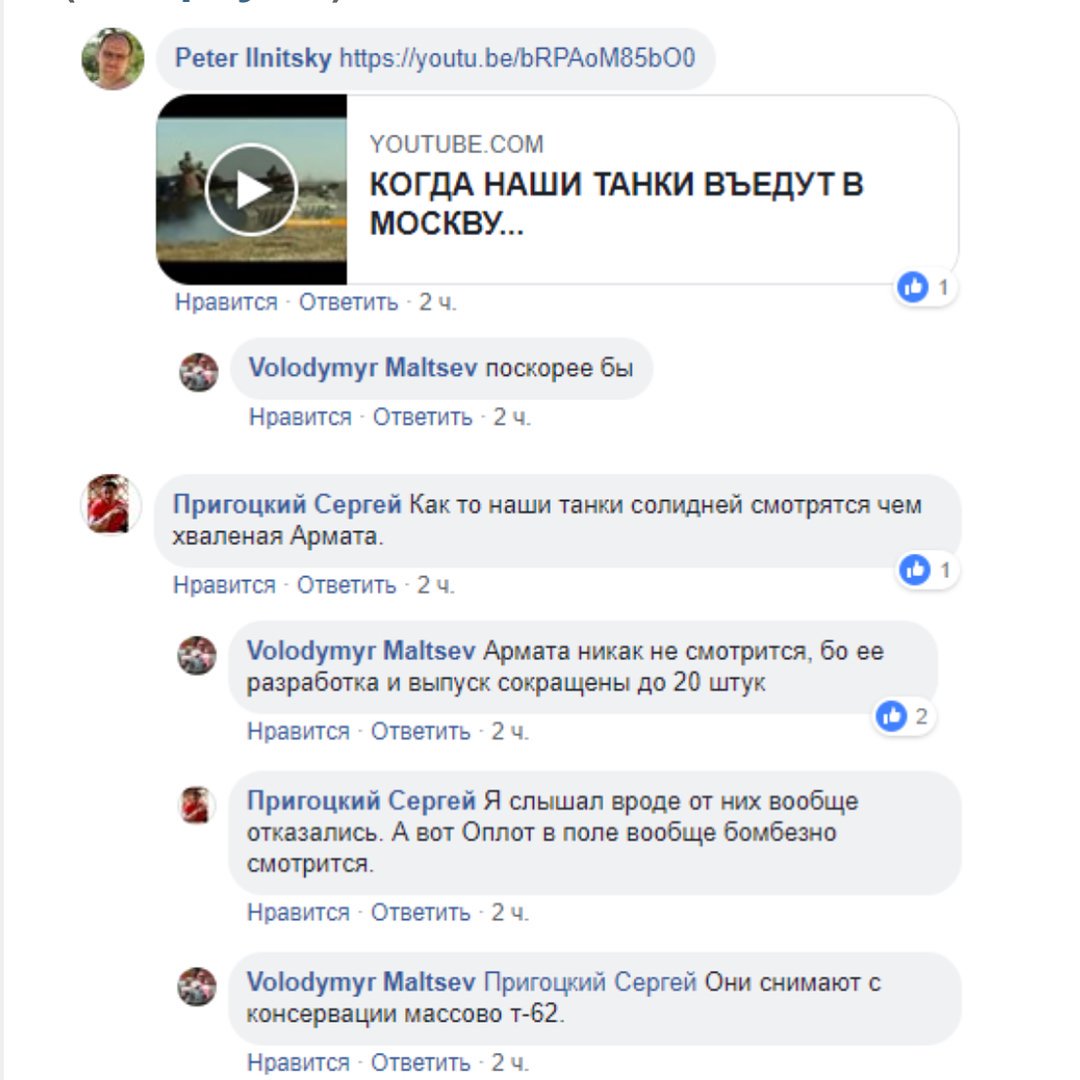Open Пригоцкий Сергей's small avatar on Оплот reply
The height and width of the screenshot is (1080, 1080).
pyautogui.click(x=197, y=804)
